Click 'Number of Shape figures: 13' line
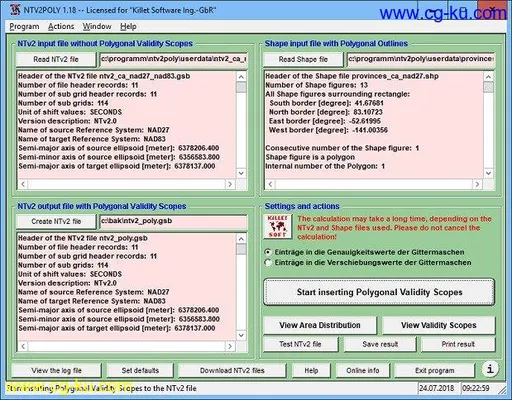This screenshot has width=512, height=400. point(316,85)
